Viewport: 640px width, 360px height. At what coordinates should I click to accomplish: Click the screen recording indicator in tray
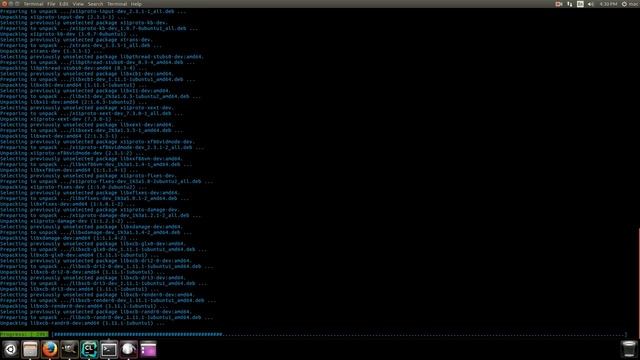pos(559,4)
